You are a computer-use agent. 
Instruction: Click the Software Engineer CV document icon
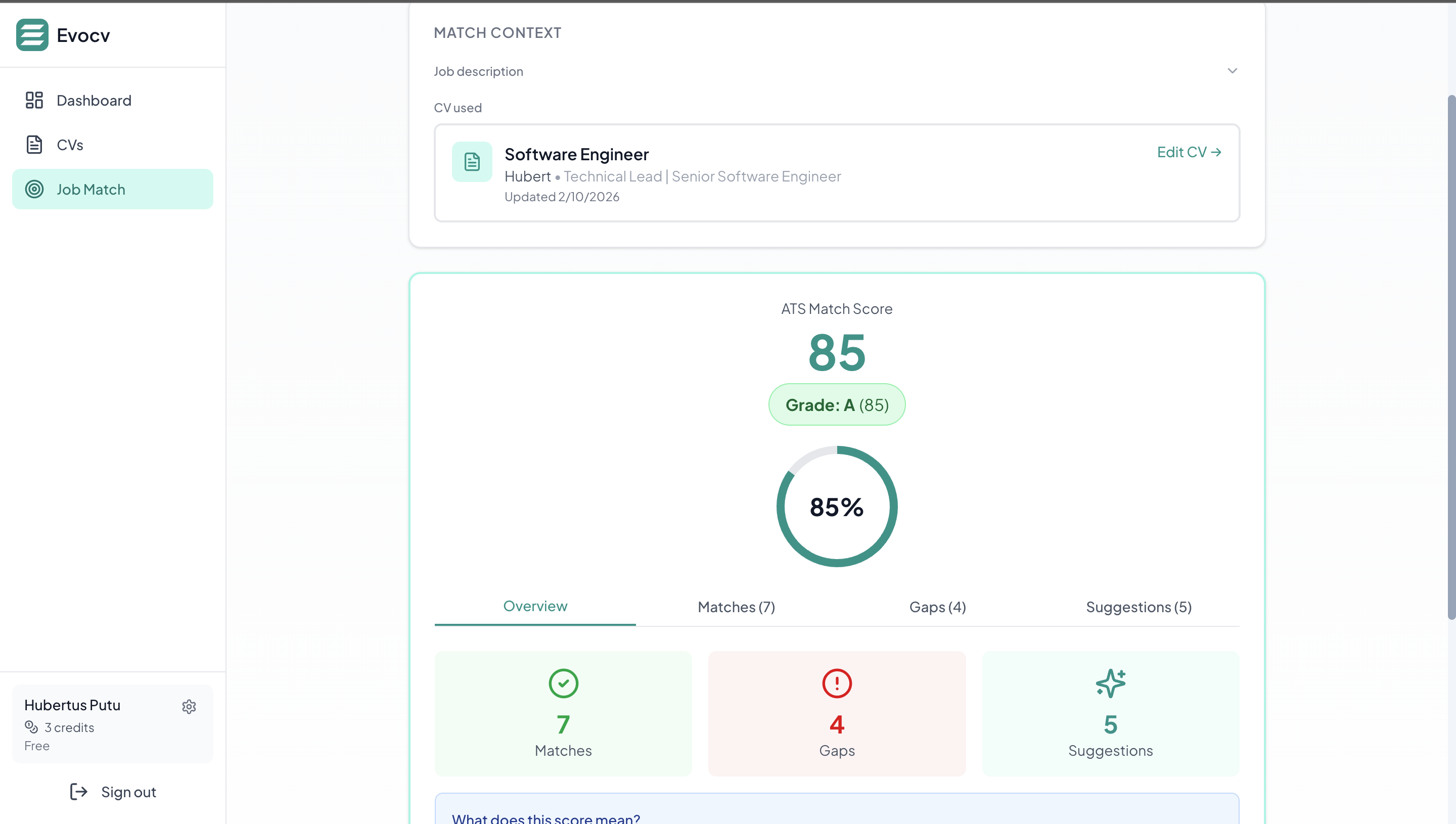[x=472, y=162]
